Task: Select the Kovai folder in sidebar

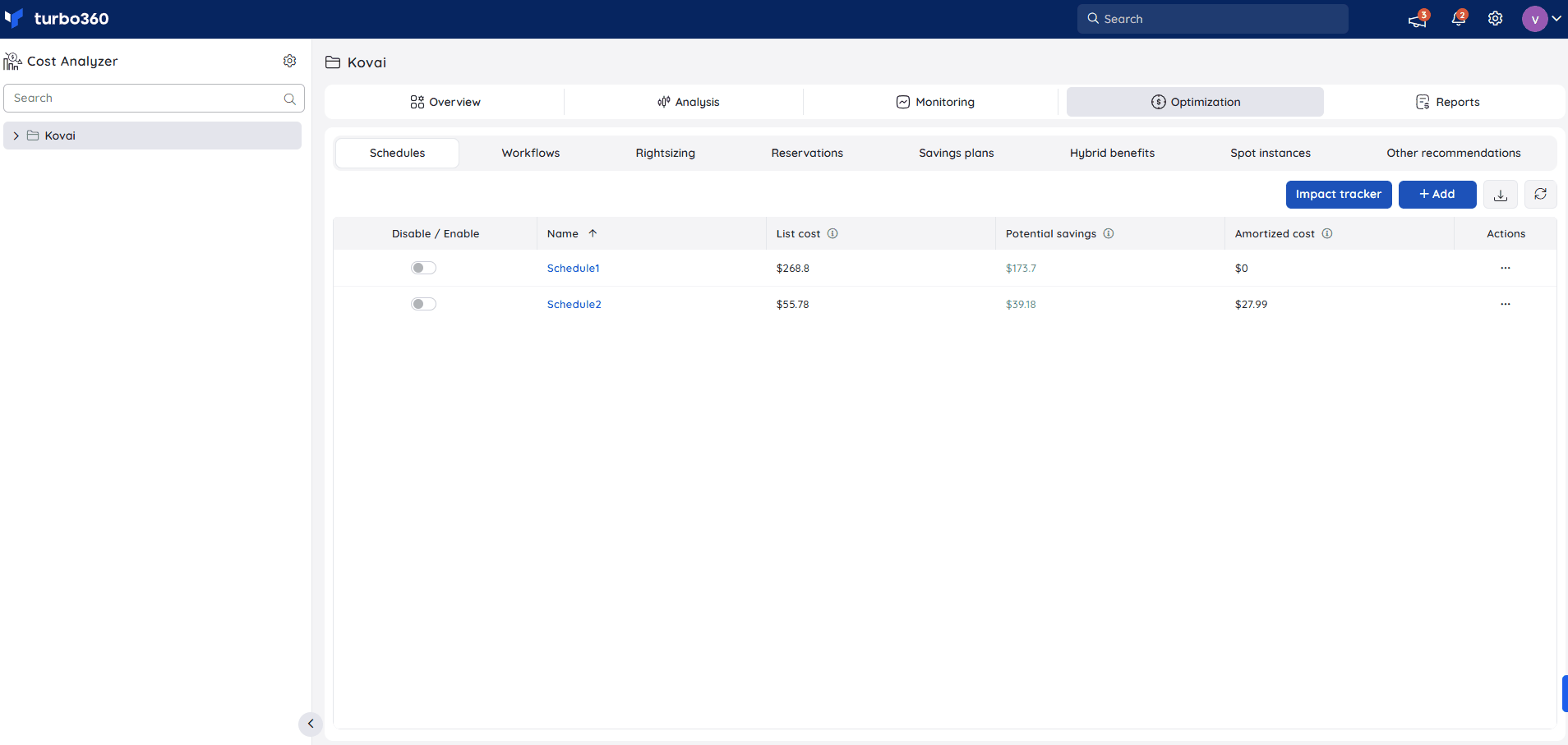Action: [x=152, y=136]
